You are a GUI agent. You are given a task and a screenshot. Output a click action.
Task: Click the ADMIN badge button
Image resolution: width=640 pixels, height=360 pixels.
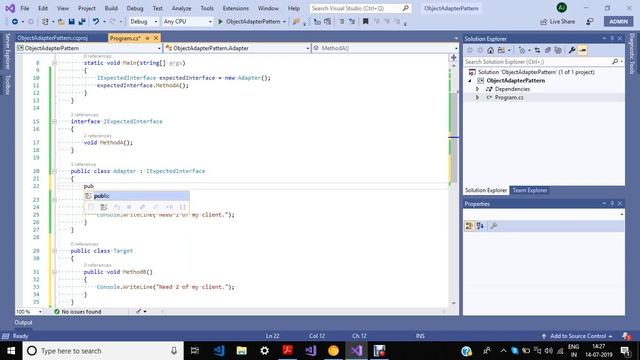point(618,22)
